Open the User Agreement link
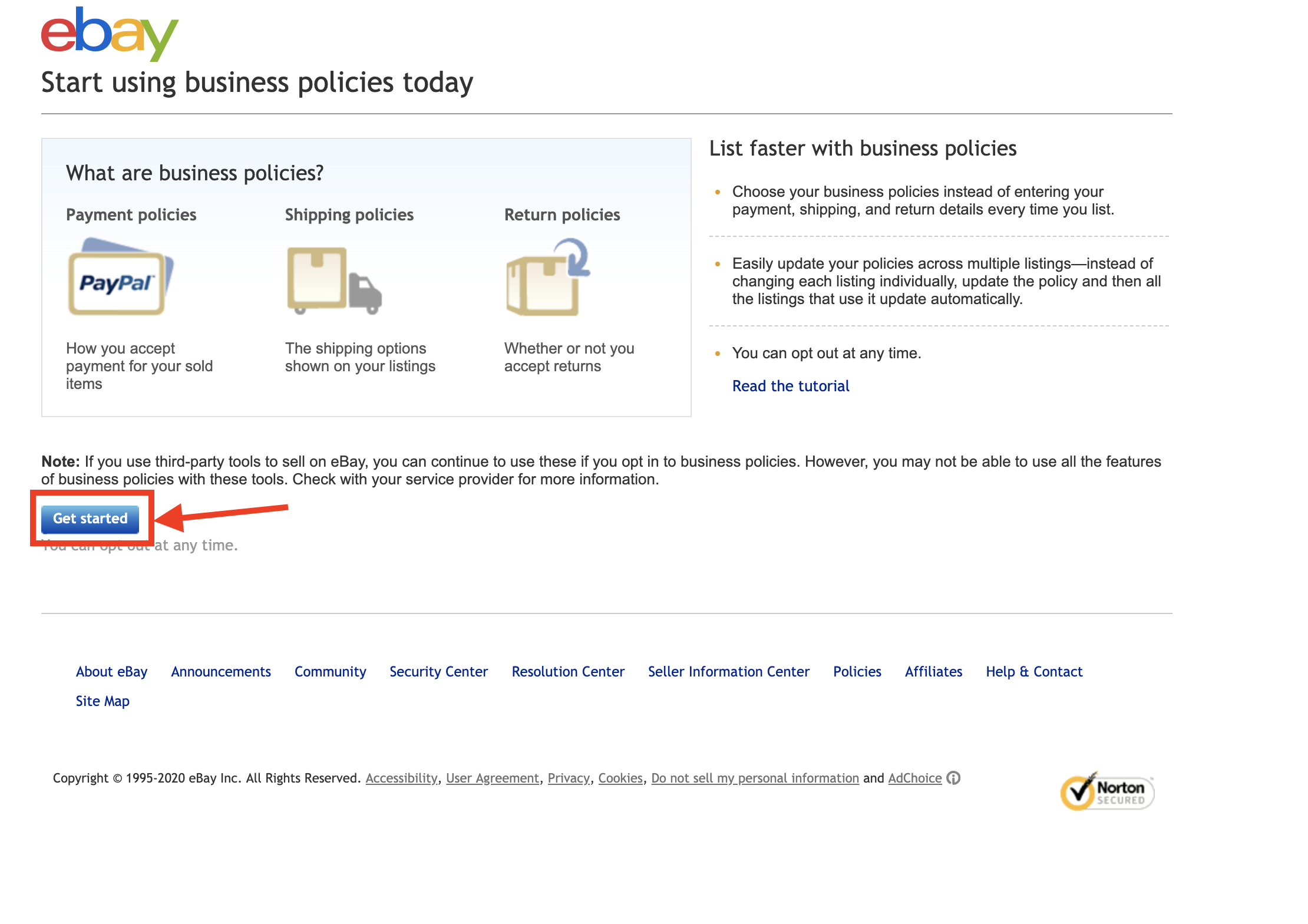Viewport: 1308px width, 924px height. pos(493,778)
